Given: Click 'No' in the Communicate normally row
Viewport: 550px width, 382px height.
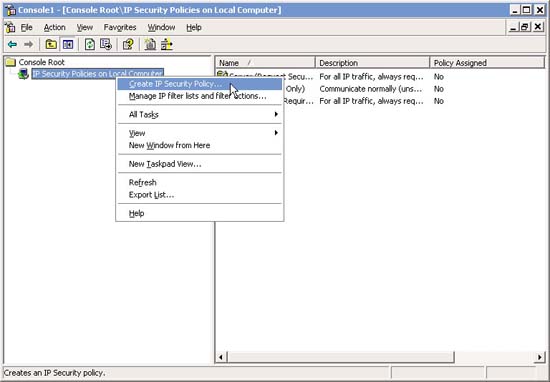Looking at the screenshot, I should coord(438,89).
